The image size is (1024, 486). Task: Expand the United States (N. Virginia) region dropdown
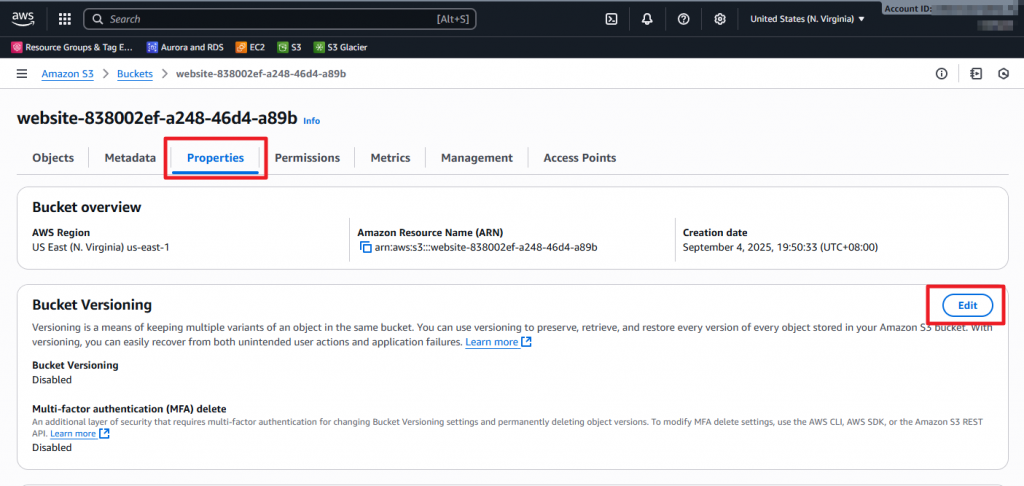click(x=807, y=19)
